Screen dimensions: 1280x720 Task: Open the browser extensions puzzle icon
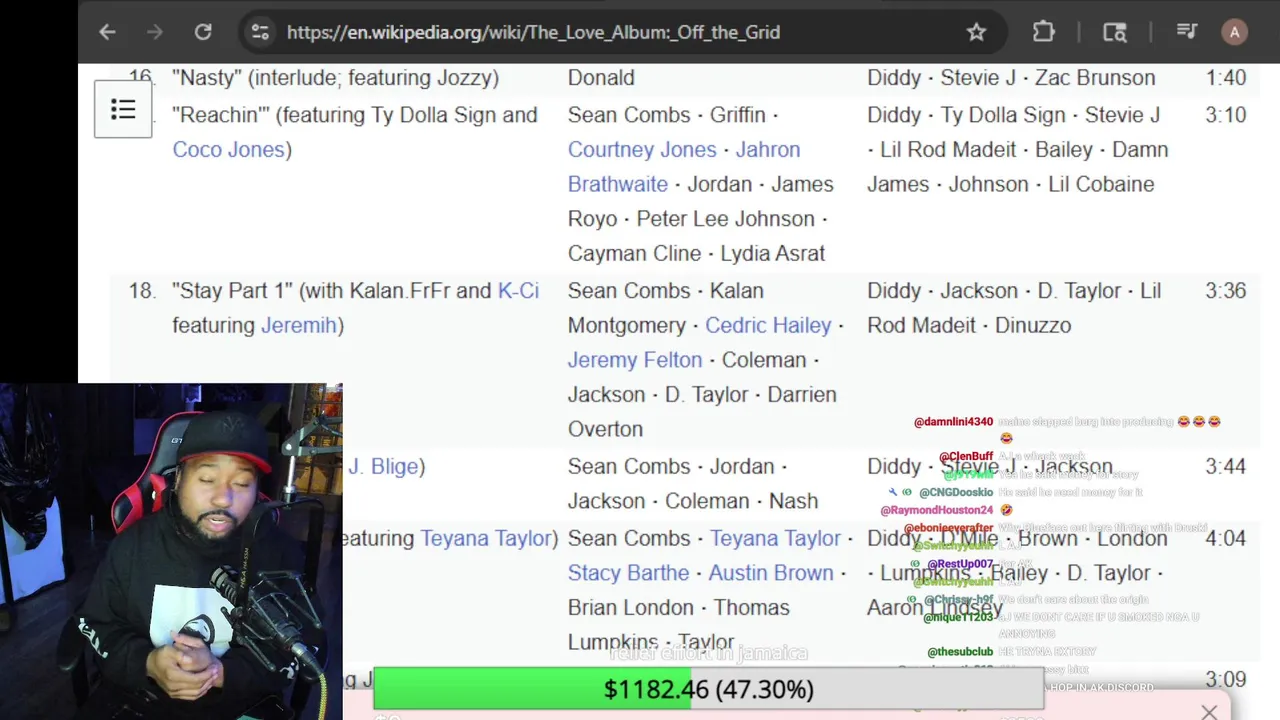[x=1044, y=32]
